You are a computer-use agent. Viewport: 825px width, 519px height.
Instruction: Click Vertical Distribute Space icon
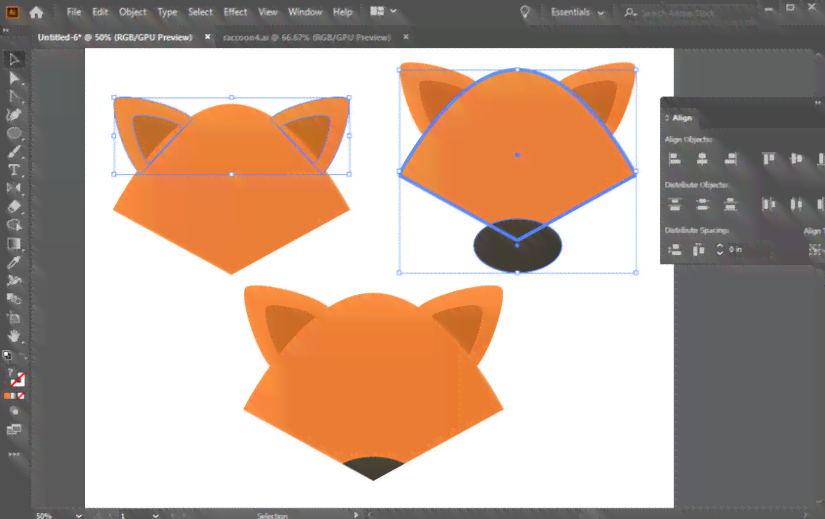[x=675, y=249]
